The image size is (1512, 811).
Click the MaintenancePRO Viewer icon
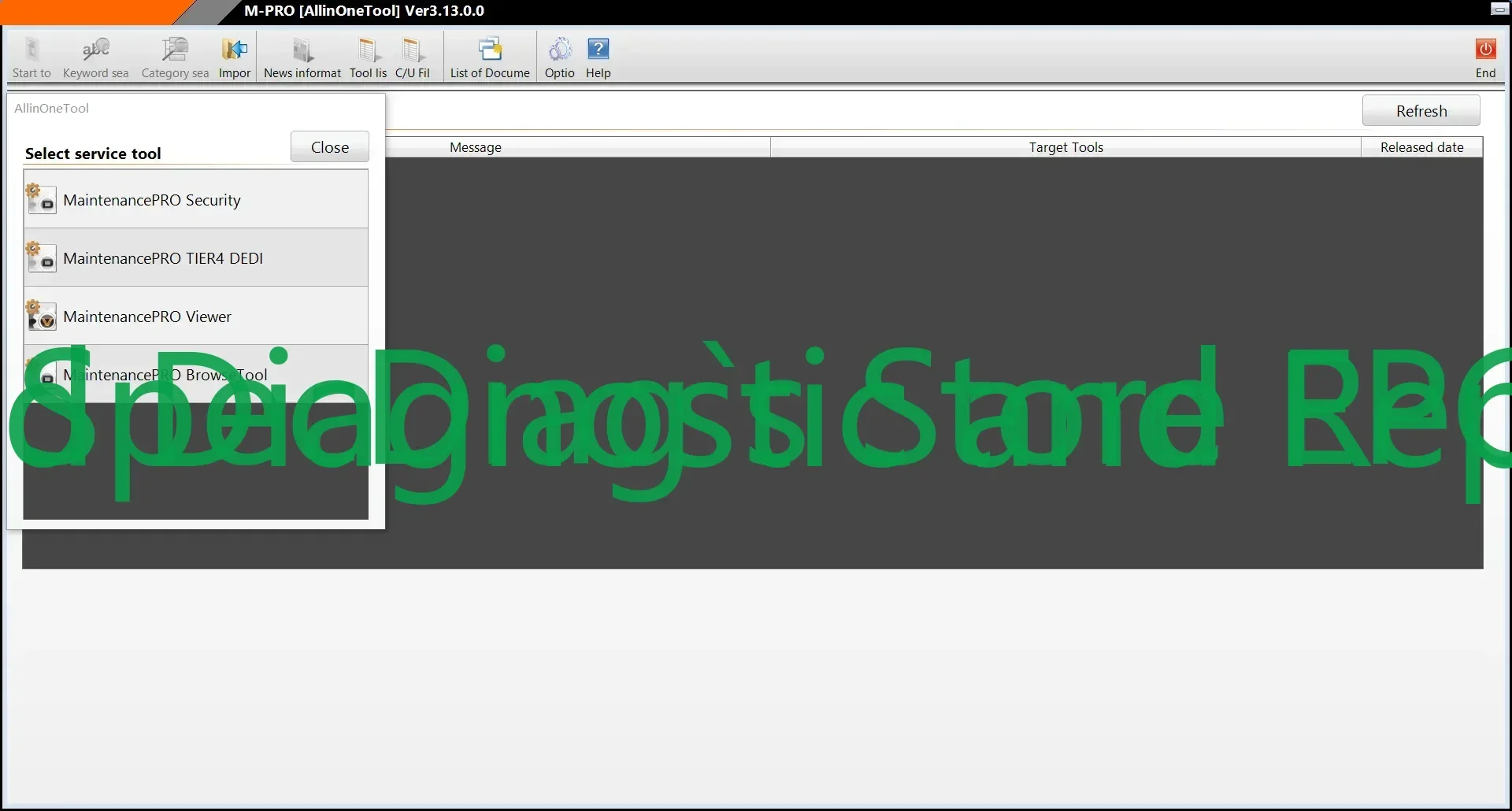41,315
